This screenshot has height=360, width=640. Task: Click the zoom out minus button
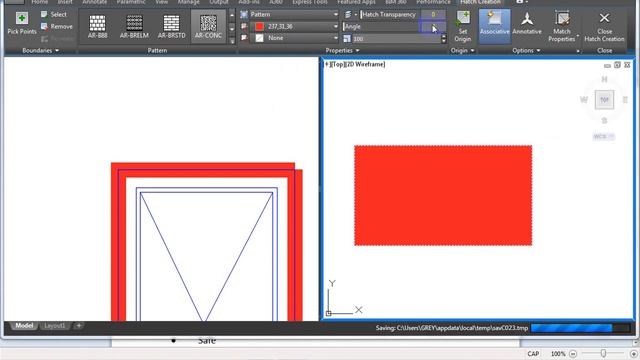(573, 354)
